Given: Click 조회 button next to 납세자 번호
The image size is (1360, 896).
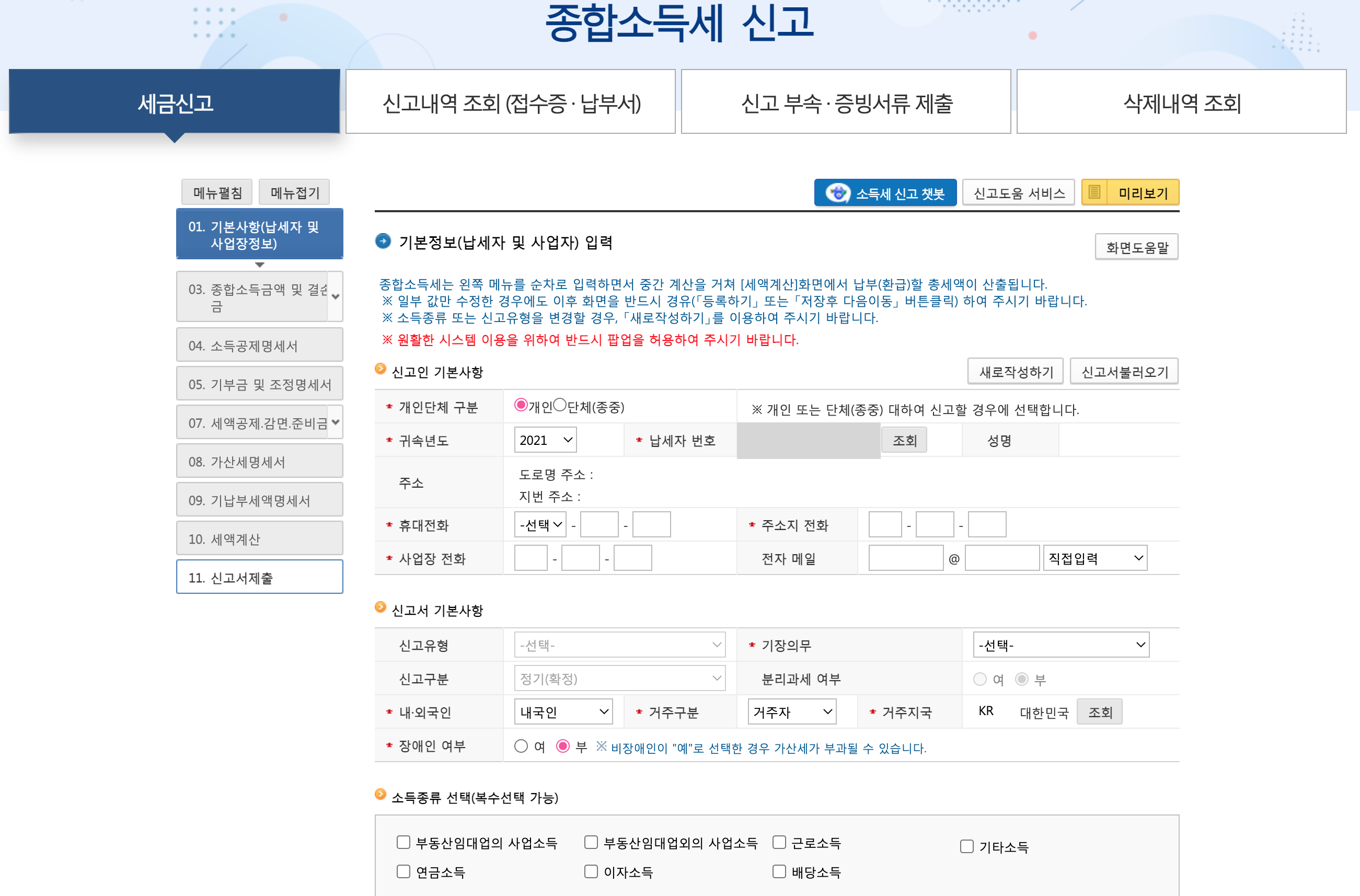Looking at the screenshot, I should tap(904, 440).
